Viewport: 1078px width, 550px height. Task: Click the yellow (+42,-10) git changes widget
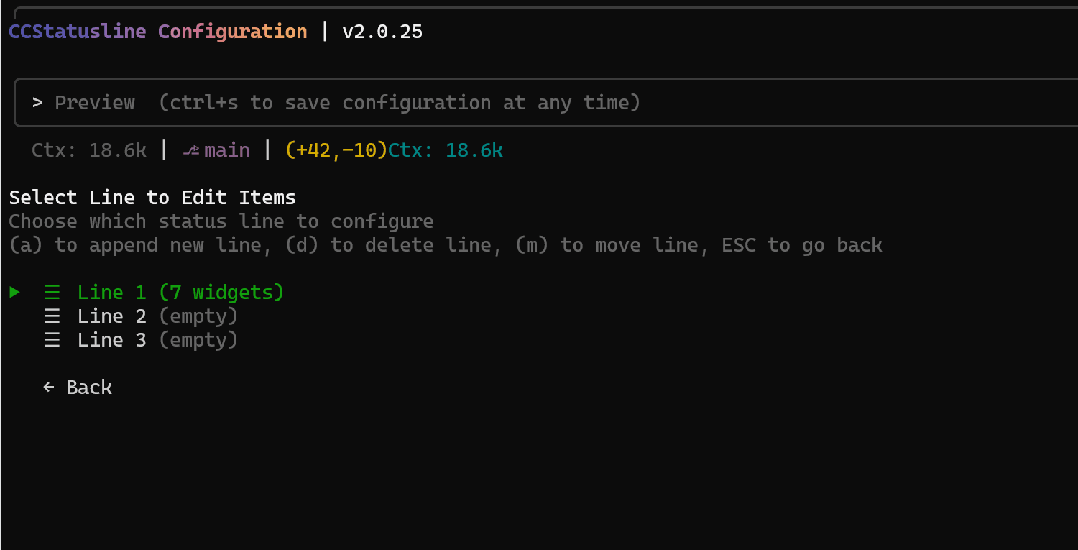coord(336,151)
